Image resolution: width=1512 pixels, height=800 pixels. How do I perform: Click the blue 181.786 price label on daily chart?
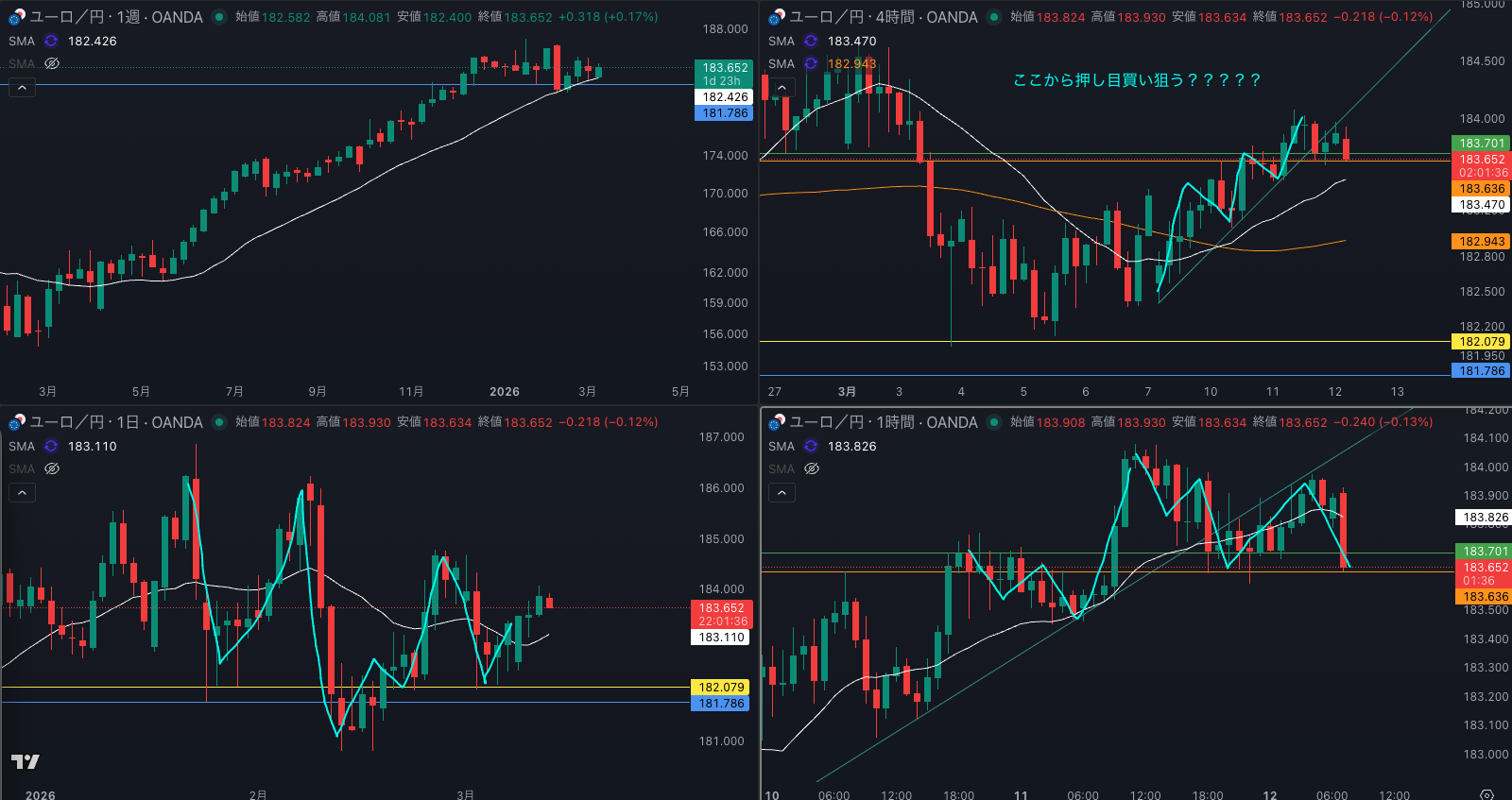[x=722, y=704]
